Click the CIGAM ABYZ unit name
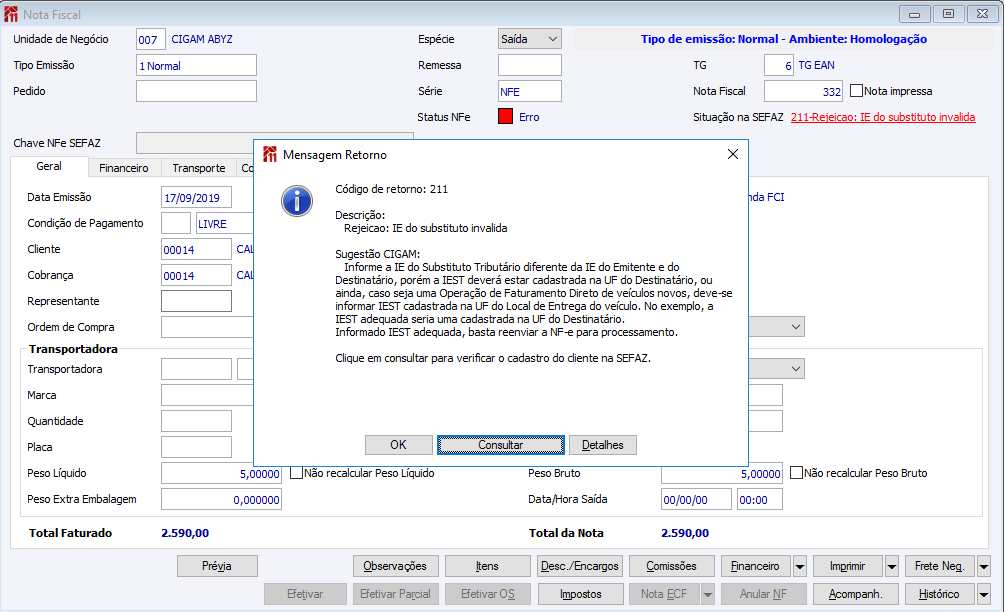The height and width of the screenshot is (612, 1004). [x=202, y=39]
